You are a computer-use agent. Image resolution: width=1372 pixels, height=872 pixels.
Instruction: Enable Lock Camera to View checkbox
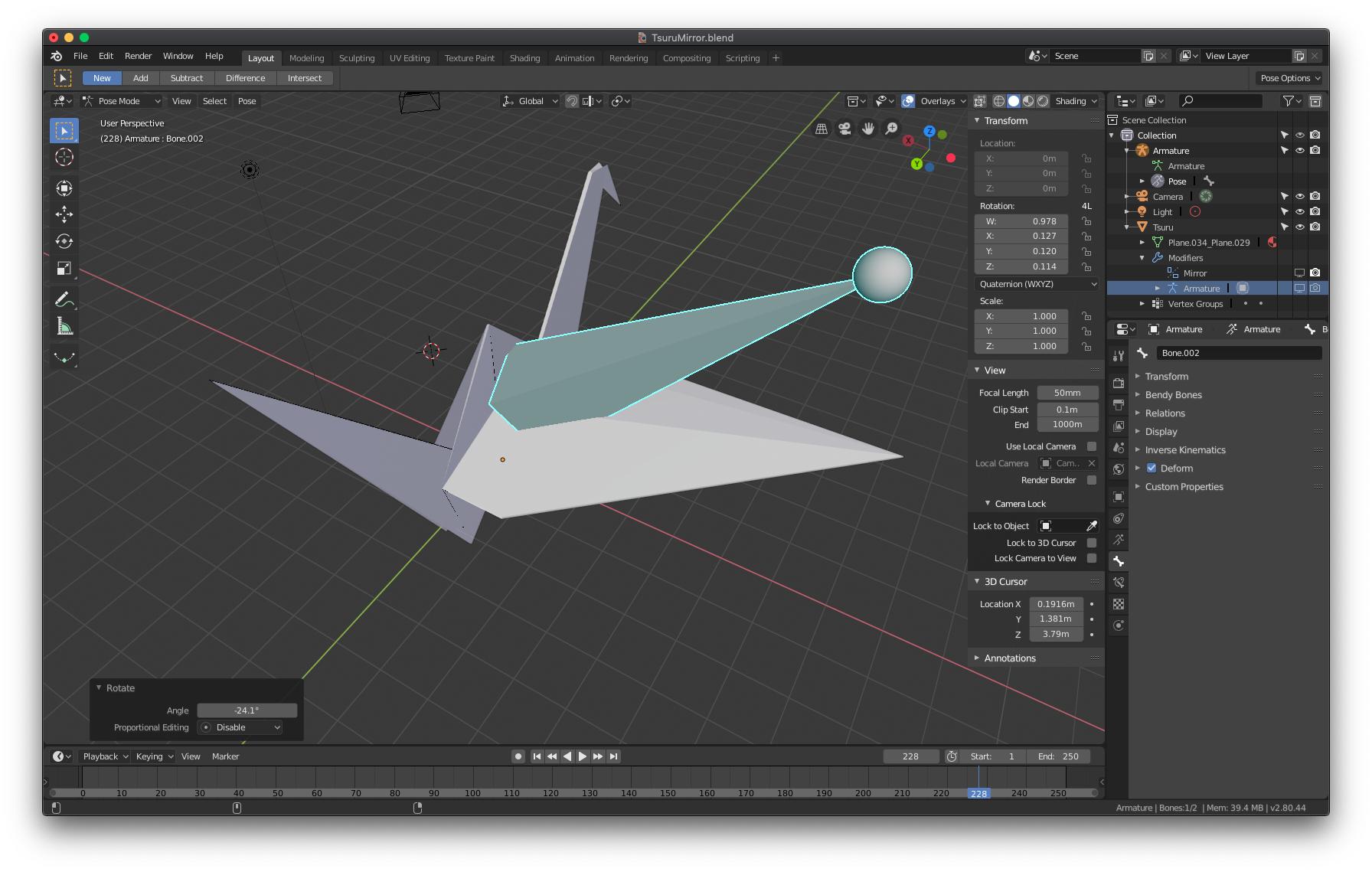[x=1092, y=558]
